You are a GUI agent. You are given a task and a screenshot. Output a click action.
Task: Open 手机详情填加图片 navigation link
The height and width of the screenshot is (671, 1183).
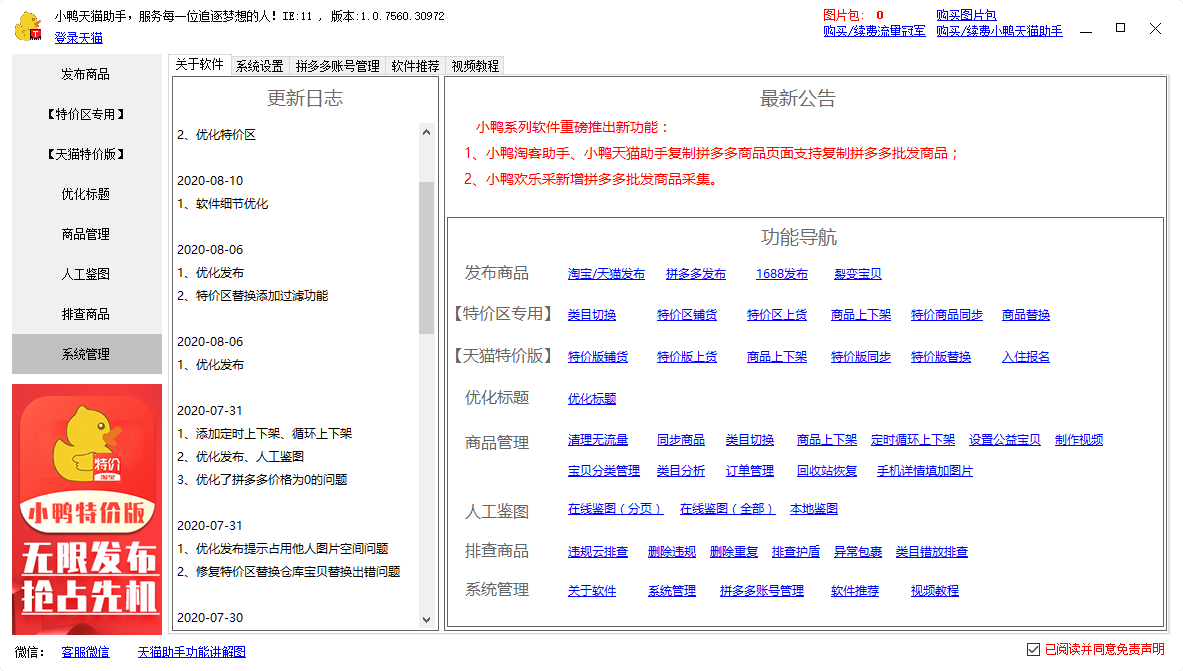coord(925,471)
